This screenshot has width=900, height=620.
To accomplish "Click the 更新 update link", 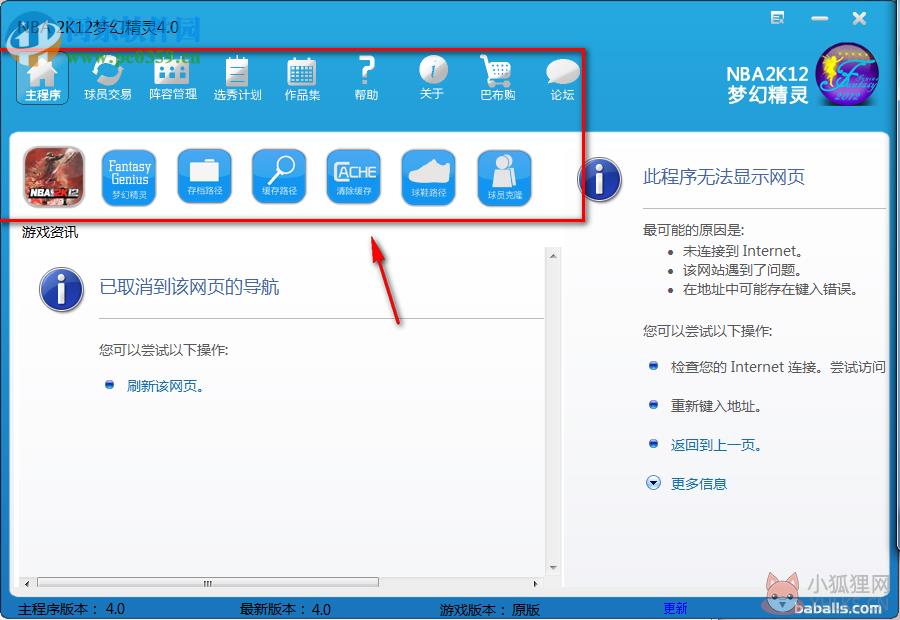I will pyautogui.click(x=675, y=609).
